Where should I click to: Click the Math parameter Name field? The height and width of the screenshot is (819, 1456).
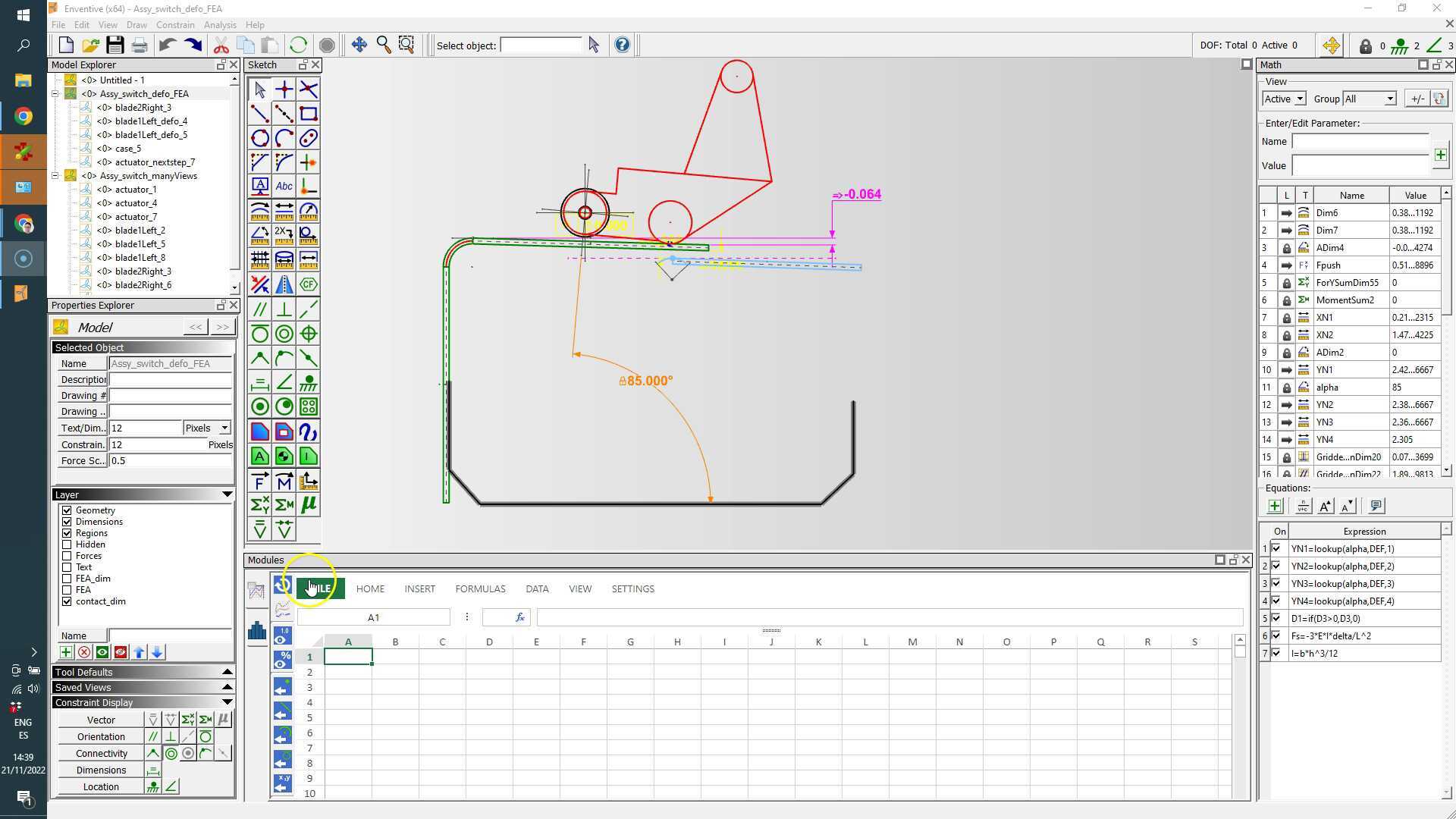point(1360,142)
